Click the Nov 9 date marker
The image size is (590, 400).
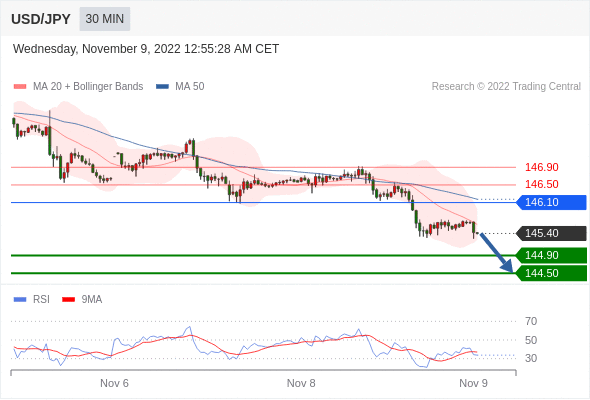[473, 383]
